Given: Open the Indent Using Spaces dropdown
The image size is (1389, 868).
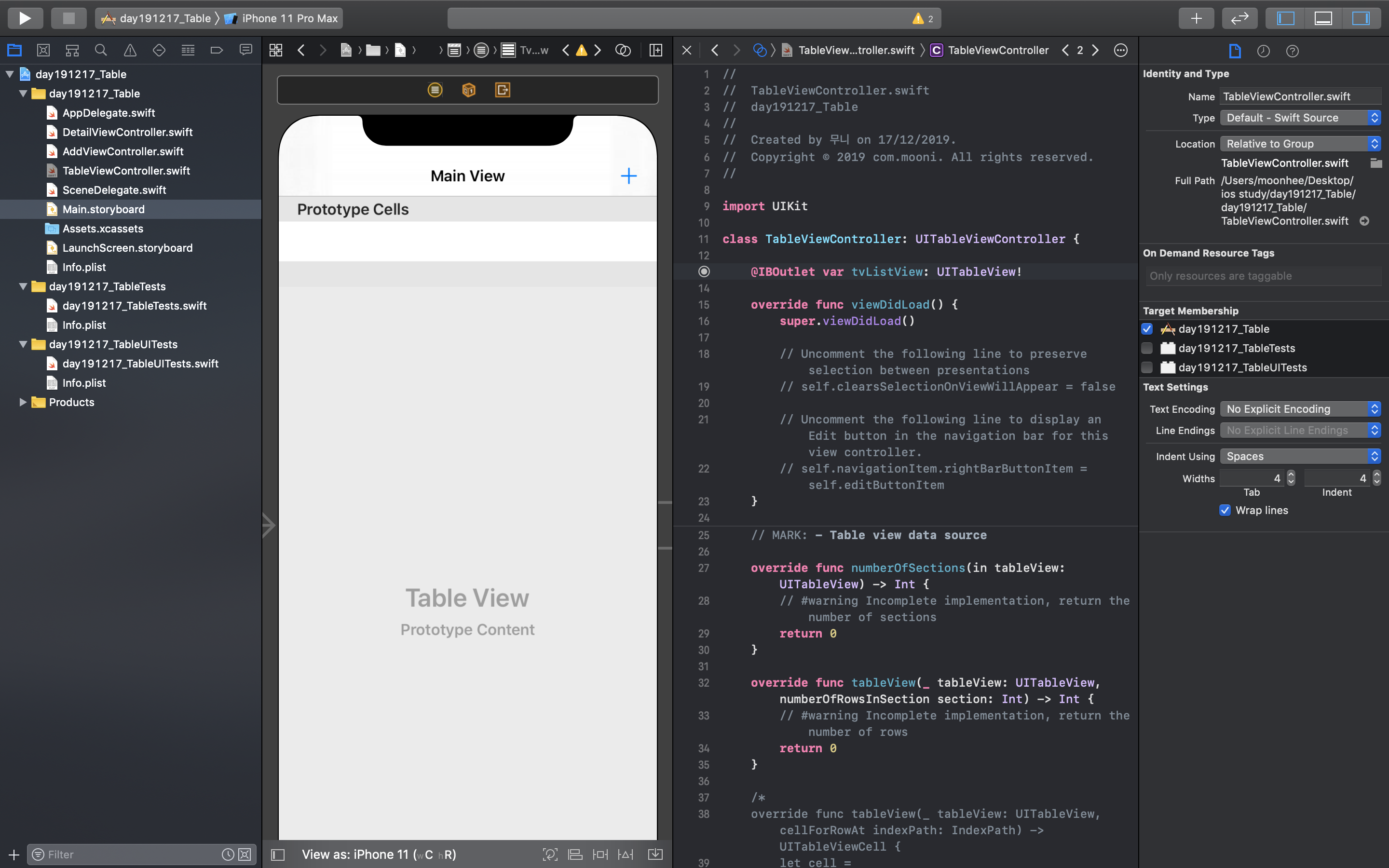Looking at the screenshot, I should pos(1300,456).
